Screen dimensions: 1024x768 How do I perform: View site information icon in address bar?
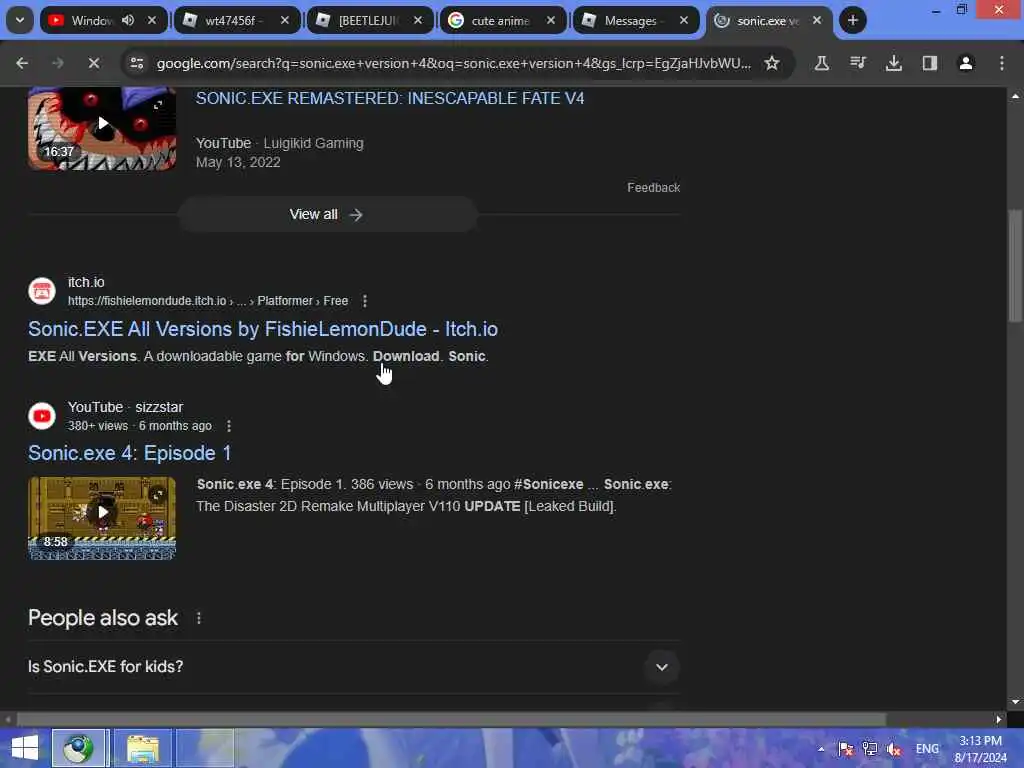(137, 63)
